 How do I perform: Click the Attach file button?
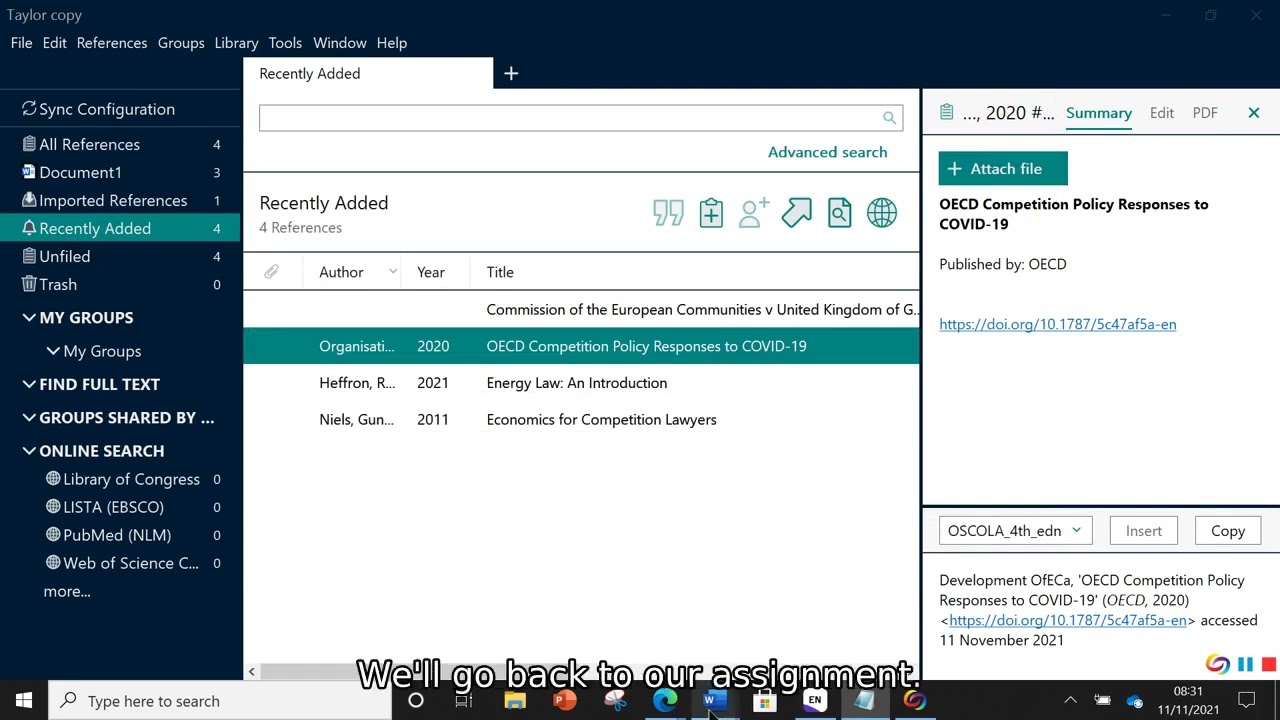1003,169
